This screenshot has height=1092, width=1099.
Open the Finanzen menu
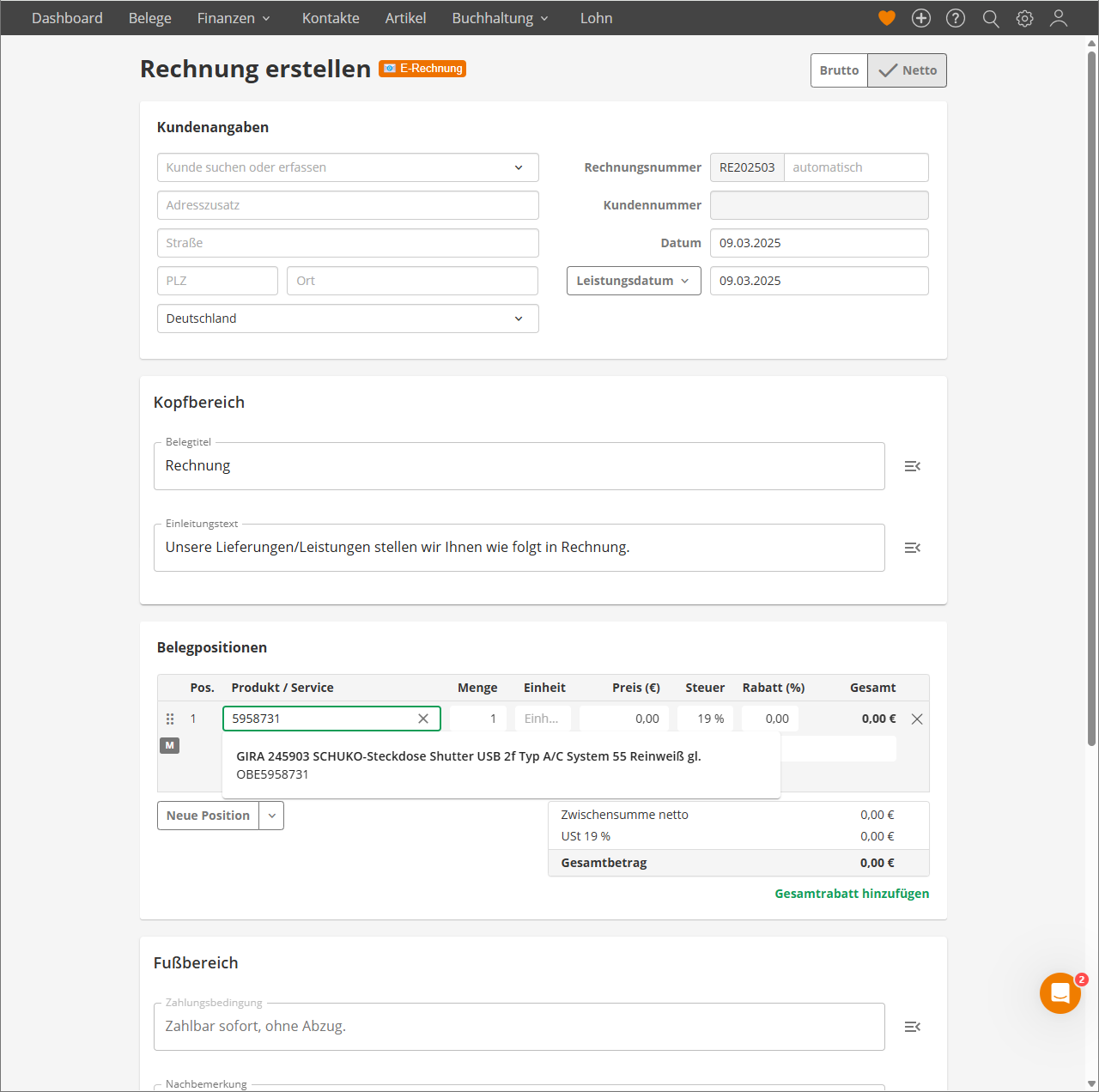(x=233, y=18)
